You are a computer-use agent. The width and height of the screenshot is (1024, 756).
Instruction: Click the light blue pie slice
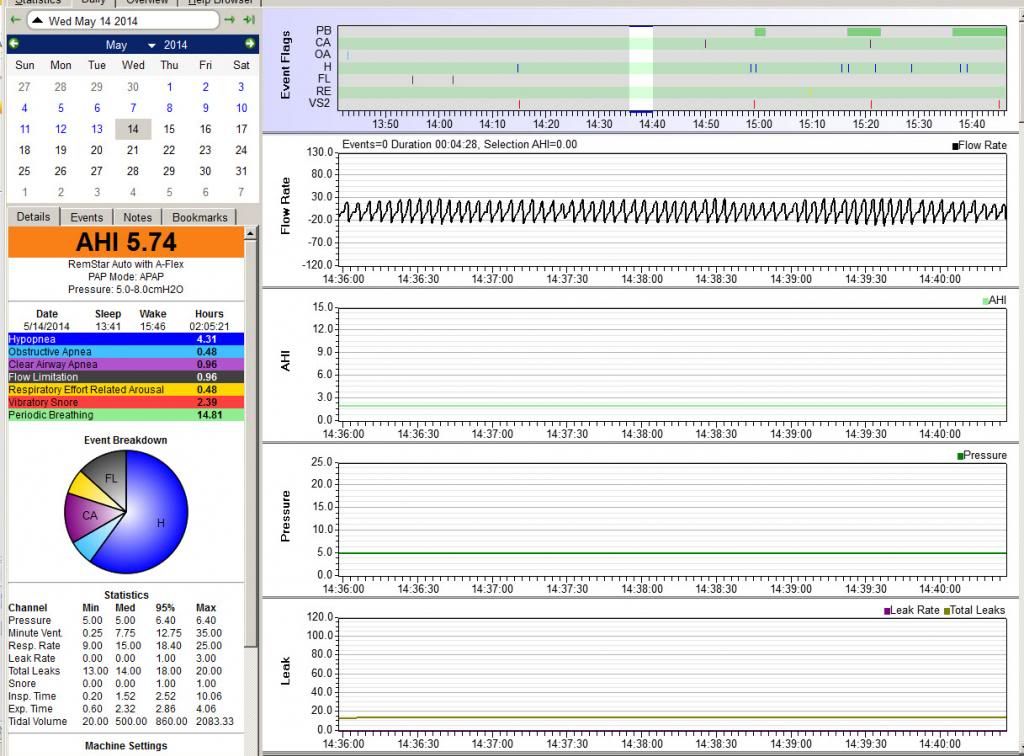[91, 545]
